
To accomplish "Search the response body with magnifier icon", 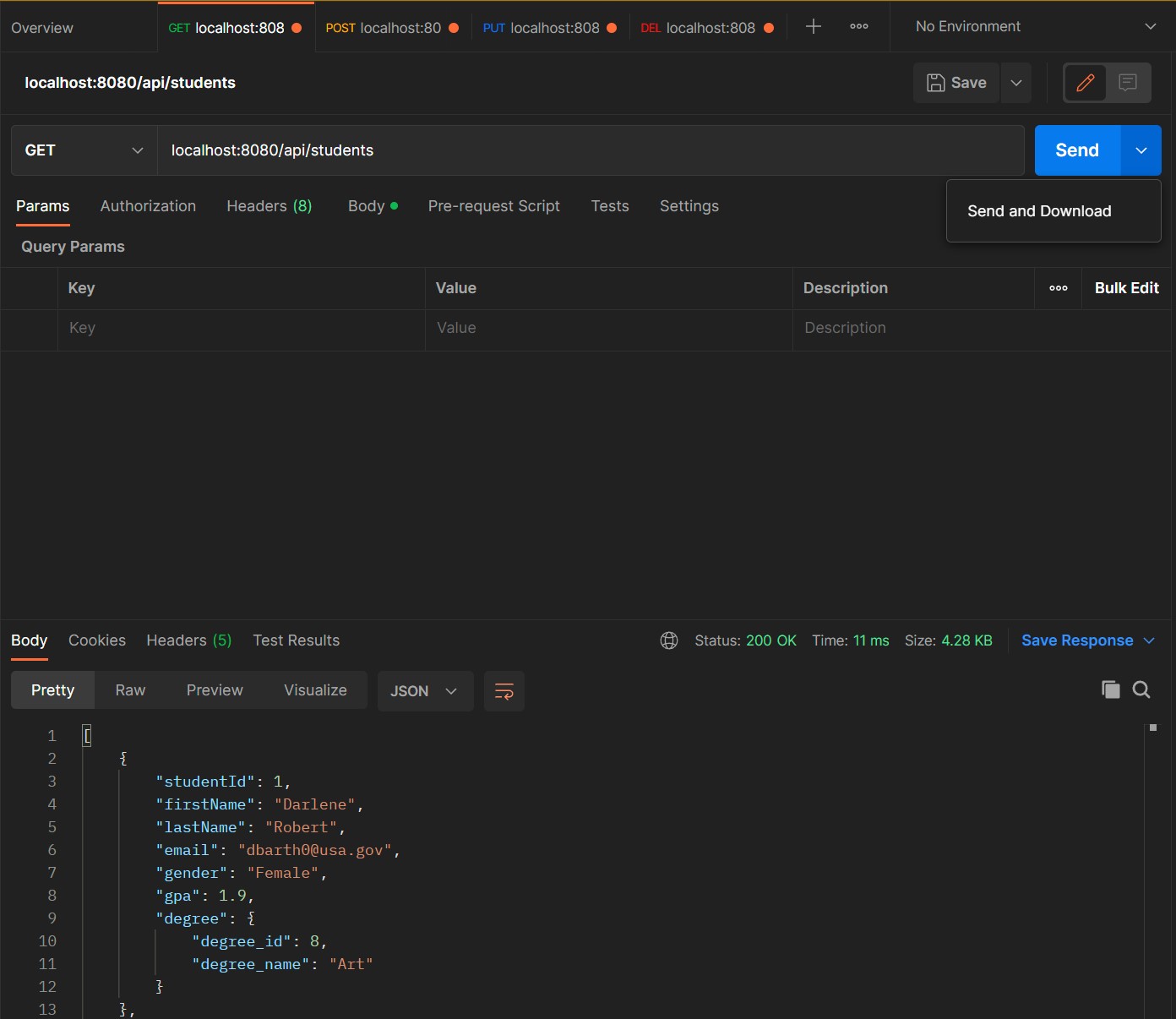I will (x=1141, y=689).
